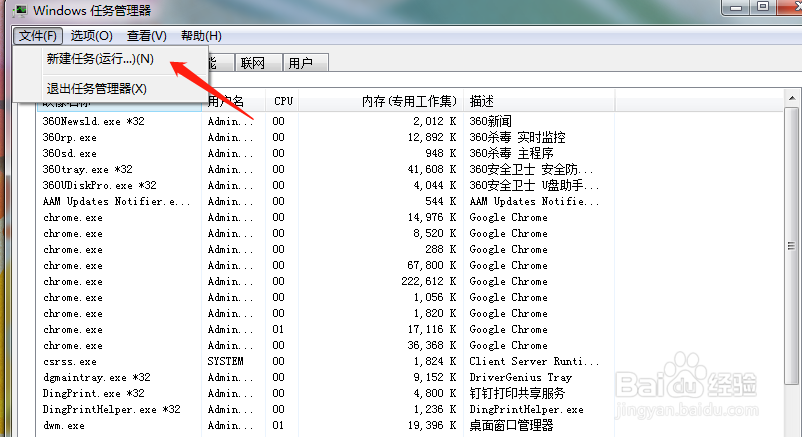Click the 桌面窗口管理器 description

pos(511,425)
